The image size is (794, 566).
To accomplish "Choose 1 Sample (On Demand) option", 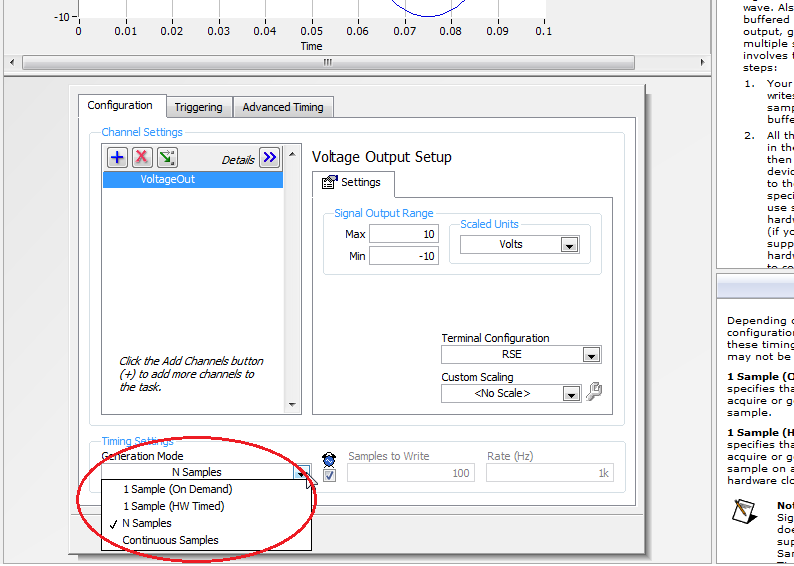I will (178, 489).
